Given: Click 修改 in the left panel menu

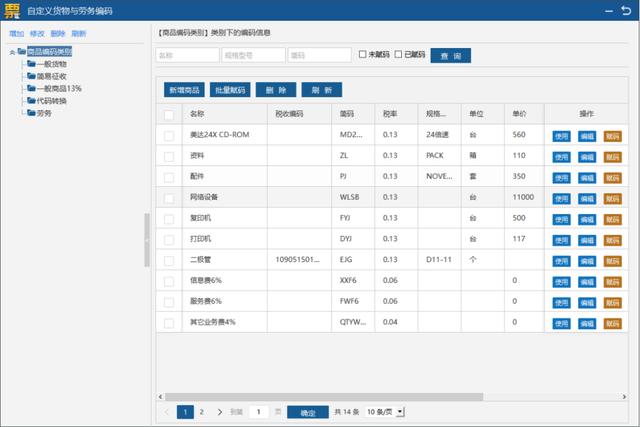Looking at the screenshot, I should point(37,33).
